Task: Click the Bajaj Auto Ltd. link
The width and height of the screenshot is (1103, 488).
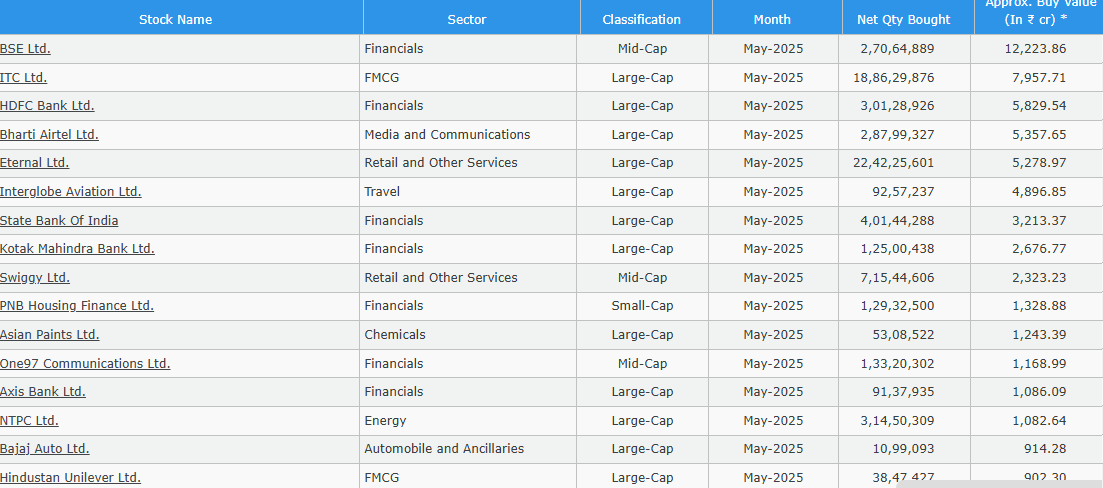Action: [x=45, y=449]
